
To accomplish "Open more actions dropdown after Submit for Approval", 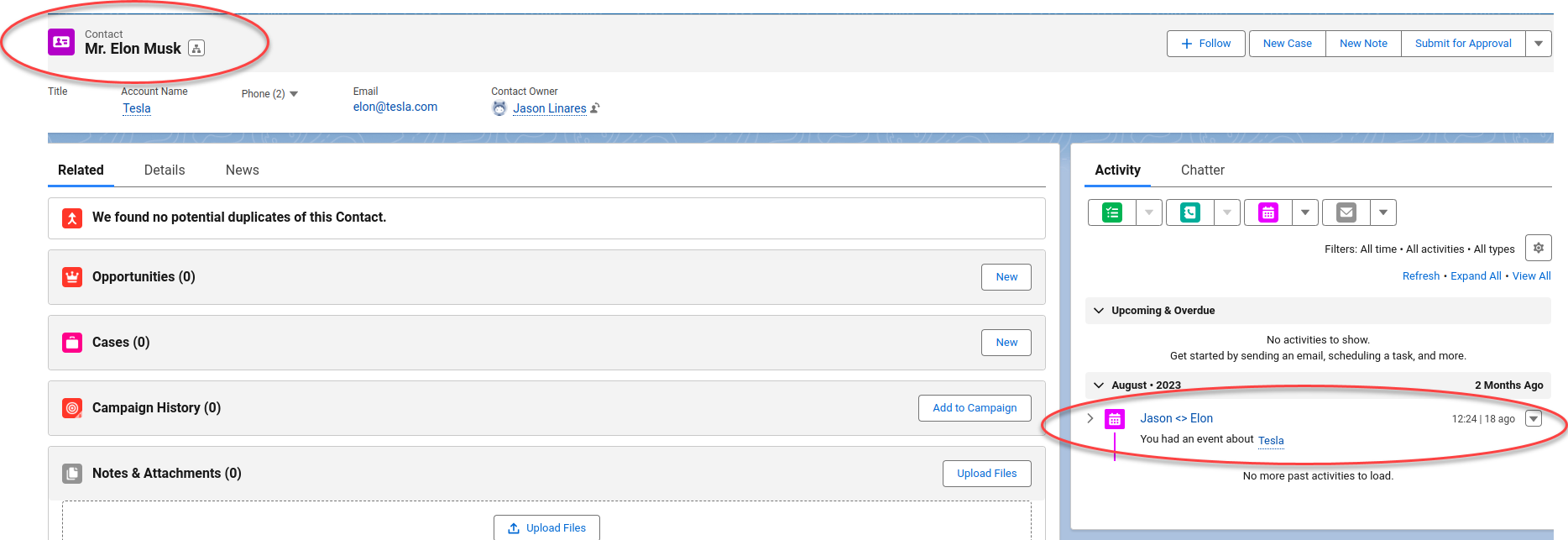I will point(1539,44).
